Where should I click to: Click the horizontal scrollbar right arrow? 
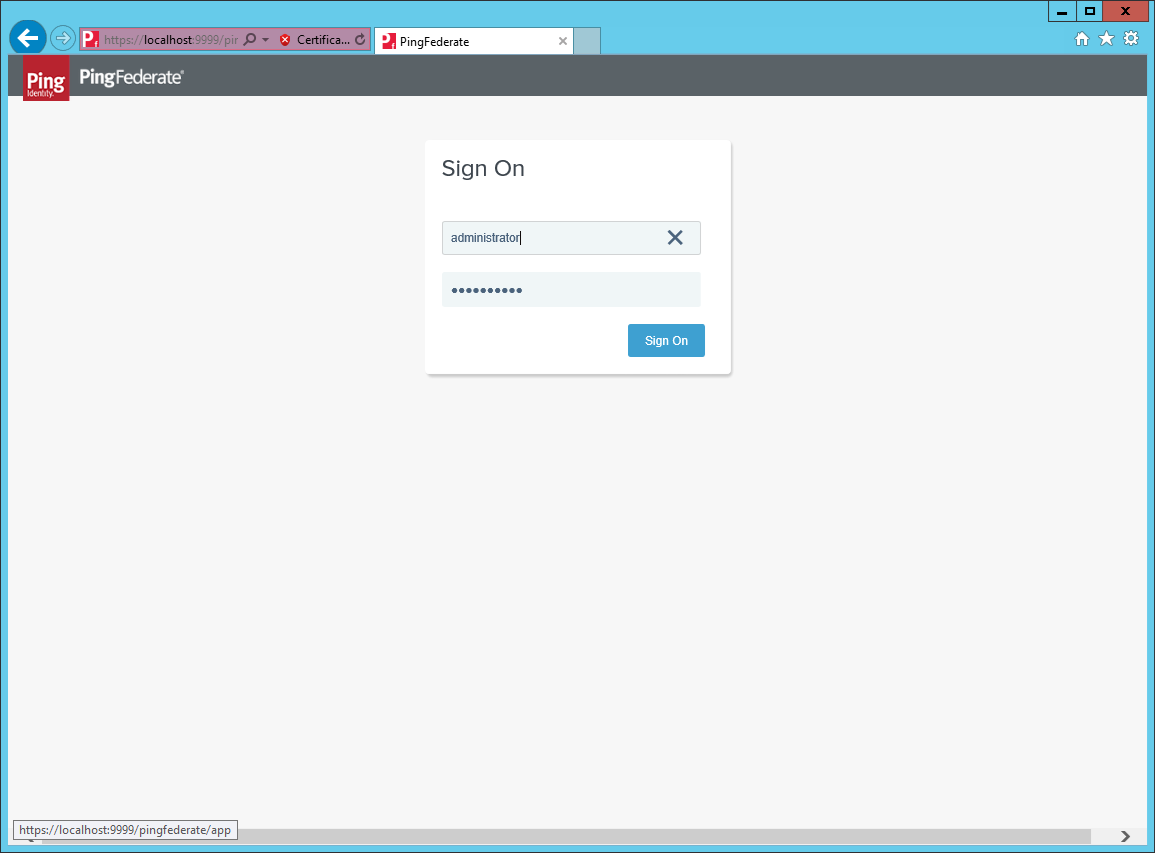coord(1125,836)
